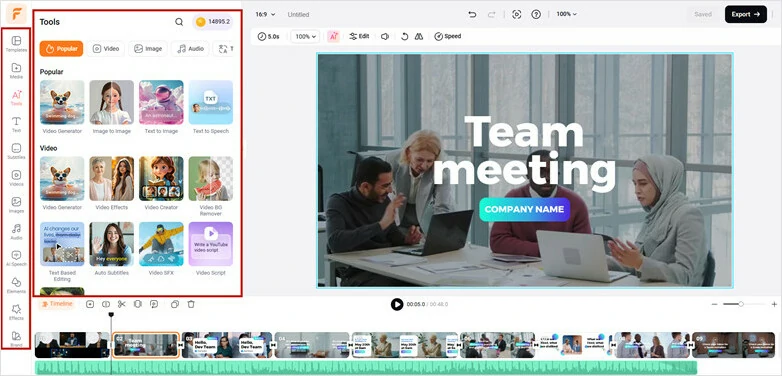Open the help question mark icon
This screenshot has width=782, height=376.
click(536, 14)
